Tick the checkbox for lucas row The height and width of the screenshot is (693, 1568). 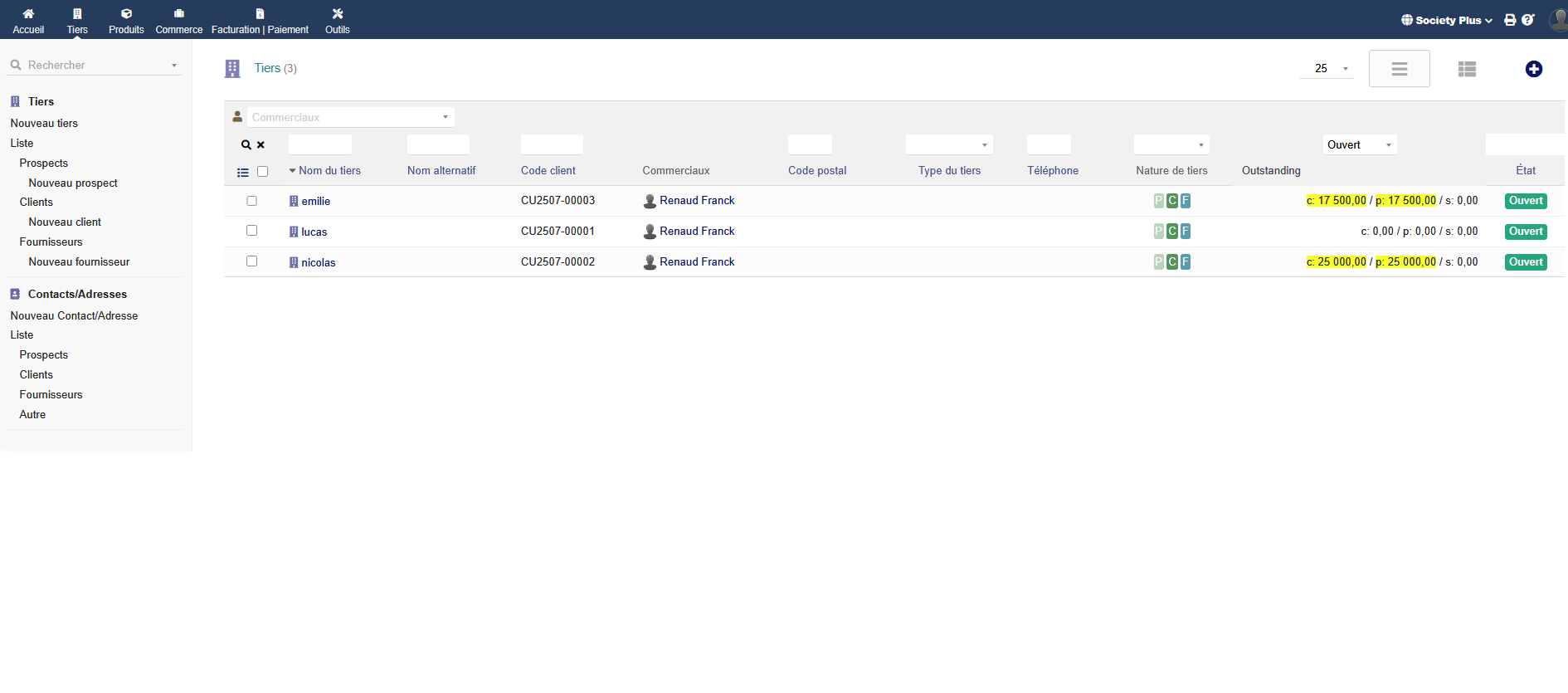[251, 231]
